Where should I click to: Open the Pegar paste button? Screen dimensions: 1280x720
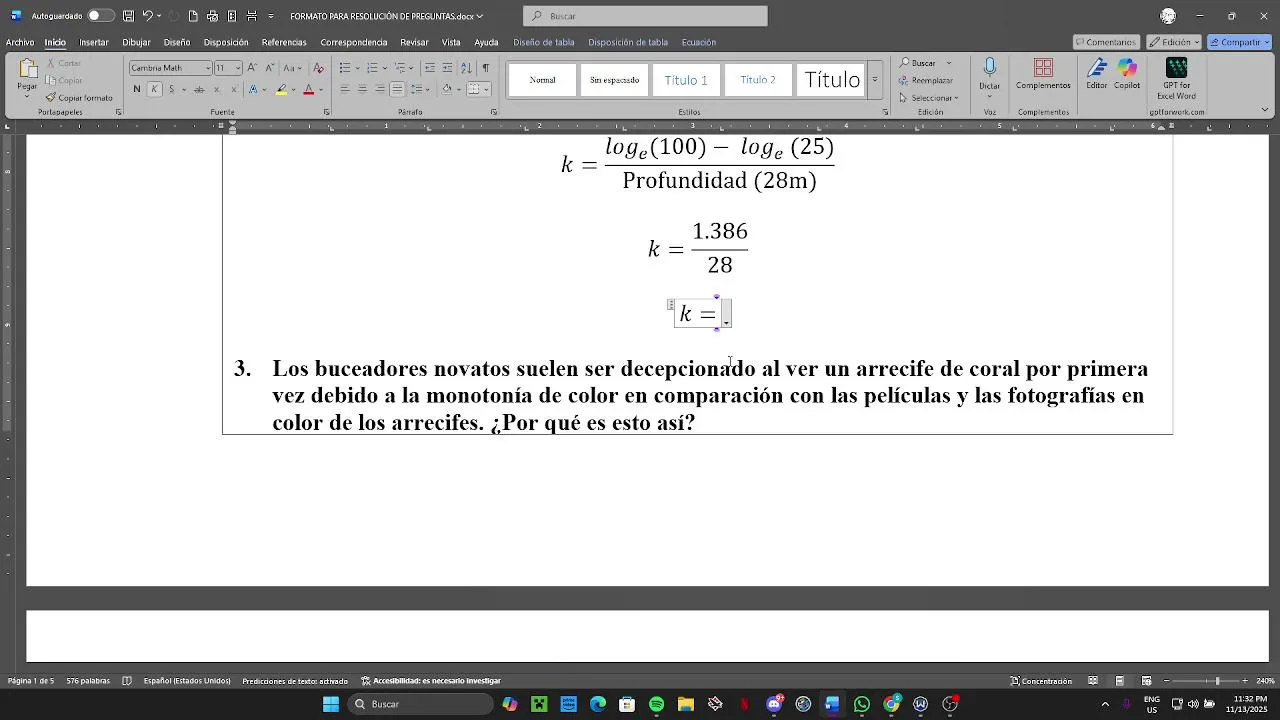click(x=27, y=76)
